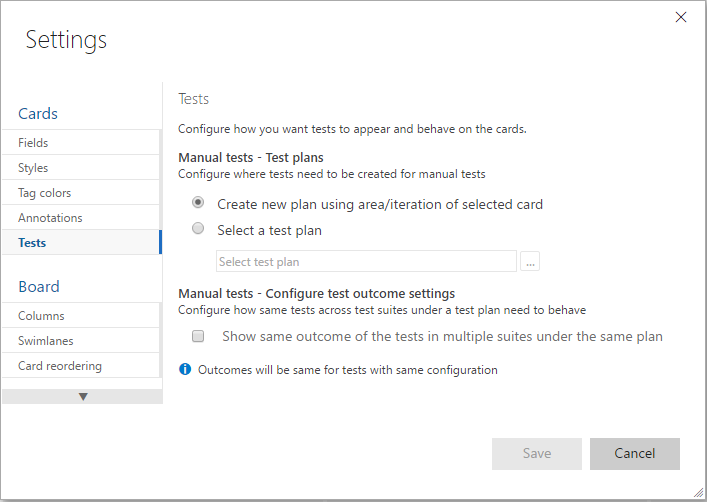This screenshot has height=502, width=707.
Task: Click the ellipsis browse button for test plan
Action: coord(530,261)
